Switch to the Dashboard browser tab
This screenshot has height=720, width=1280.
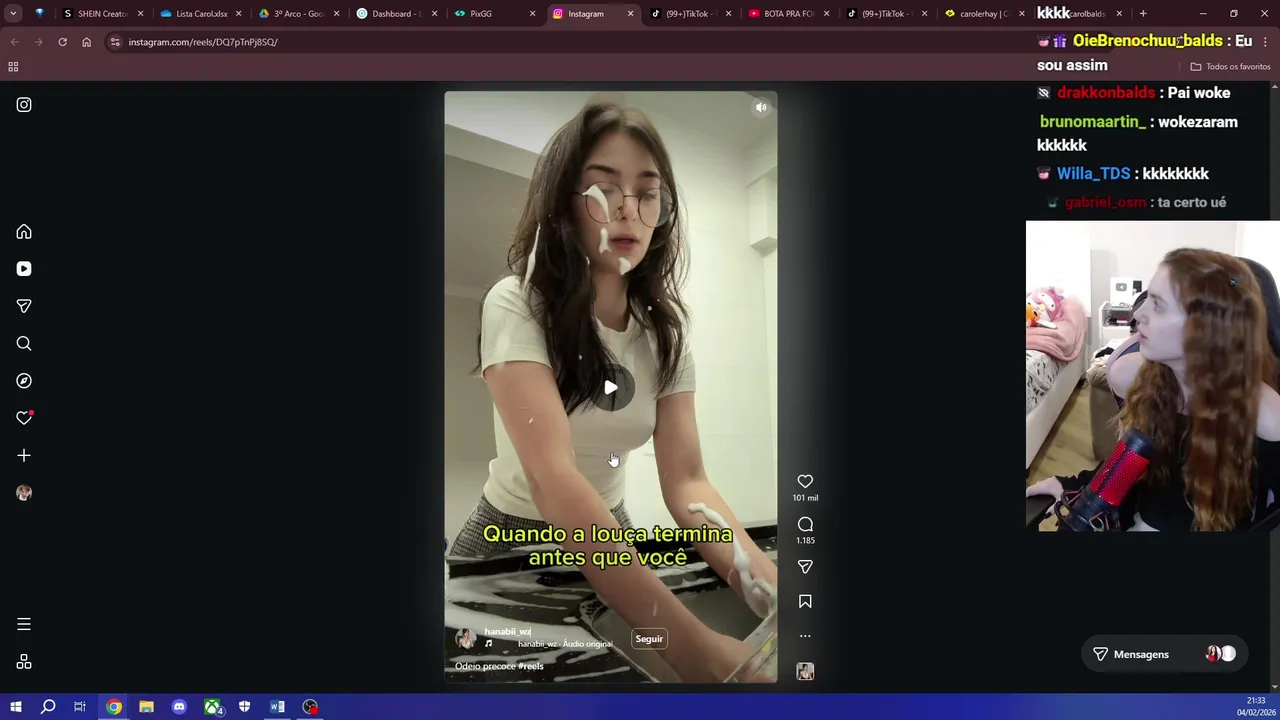point(396,14)
